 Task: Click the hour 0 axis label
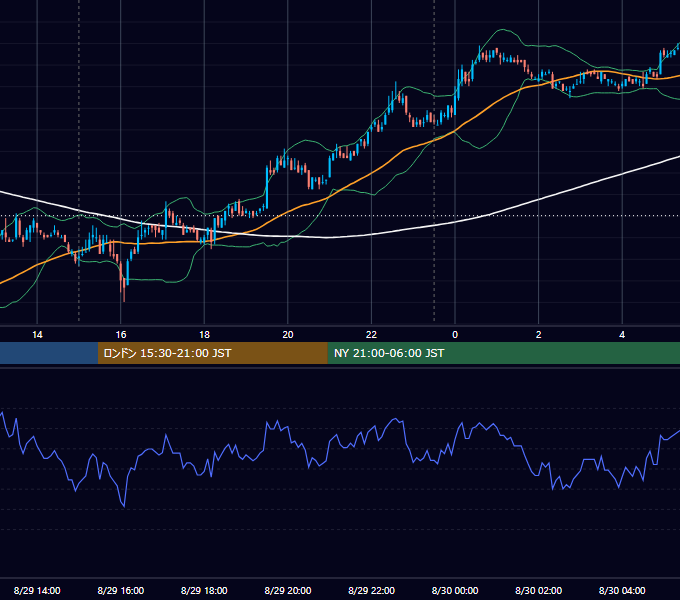(x=455, y=335)
